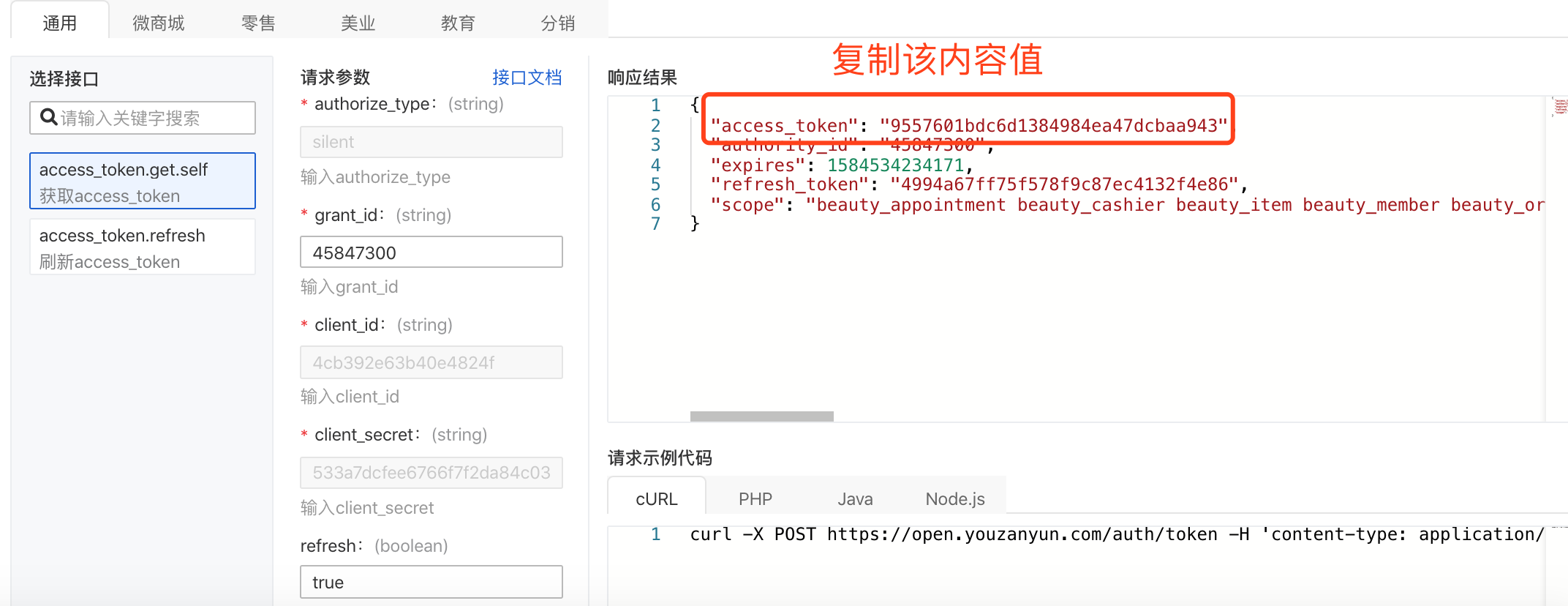Click the client_id input field
Screen dimensions: 1568x606
(431, 362)
